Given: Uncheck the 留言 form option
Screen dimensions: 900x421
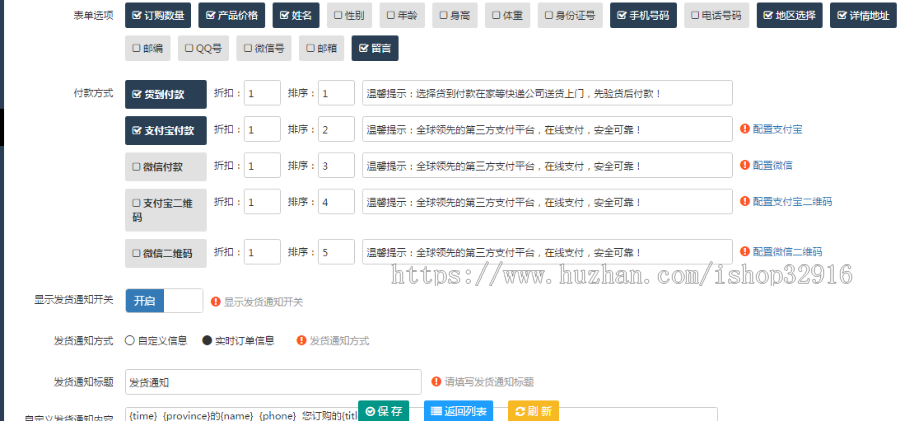Looking at the screenshot, I should (x=374, y=48).
